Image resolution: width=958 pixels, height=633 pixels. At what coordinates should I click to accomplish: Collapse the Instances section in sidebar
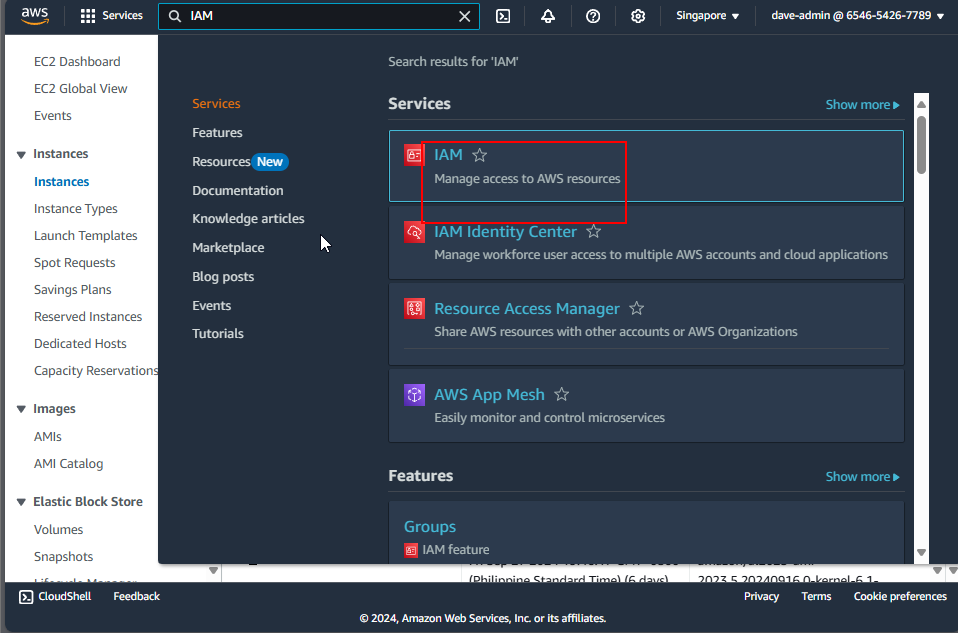[x=21, y=154]
